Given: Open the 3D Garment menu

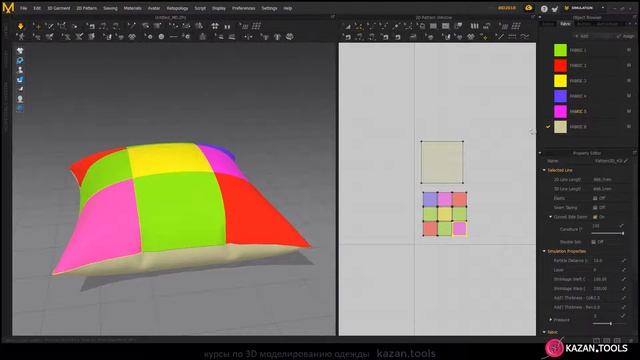Looking at the screenshot, I should pos(59,8).
